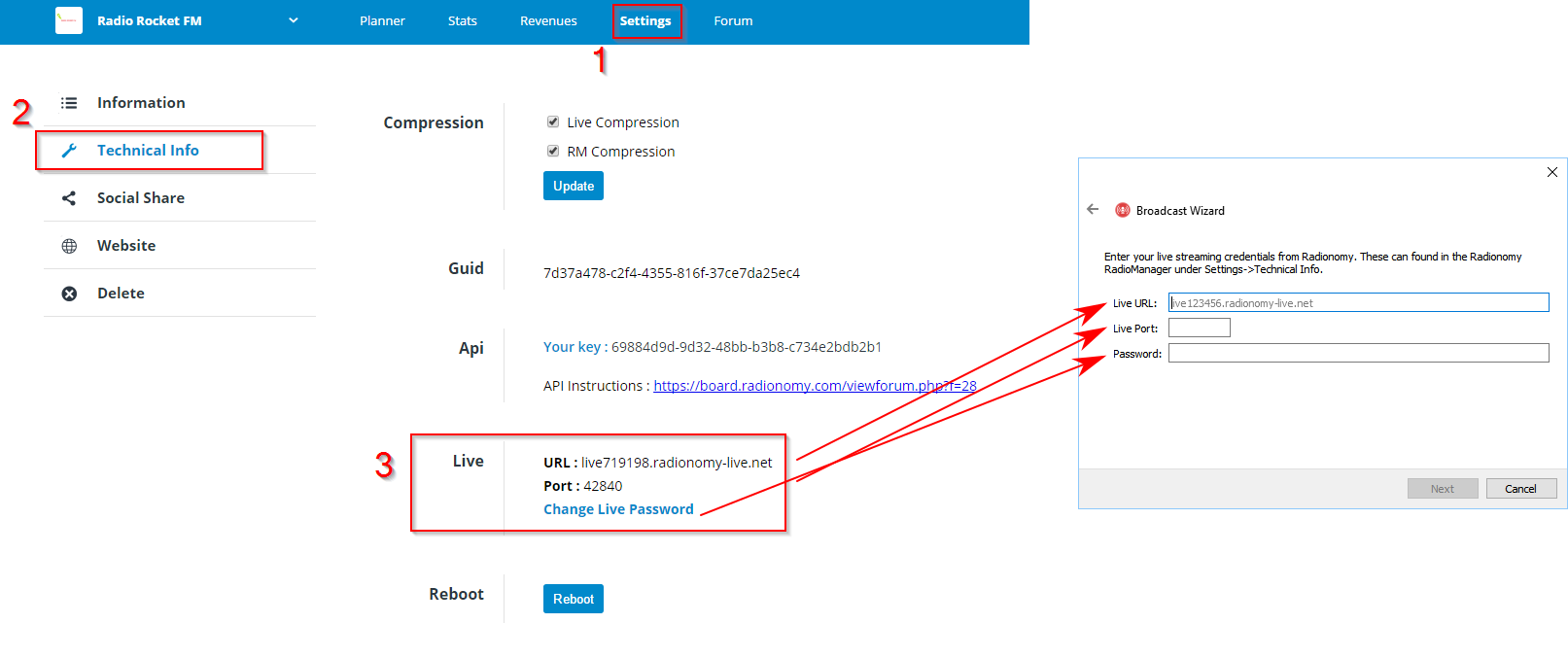Click Next in the Broadcast Wizard

1443,489
